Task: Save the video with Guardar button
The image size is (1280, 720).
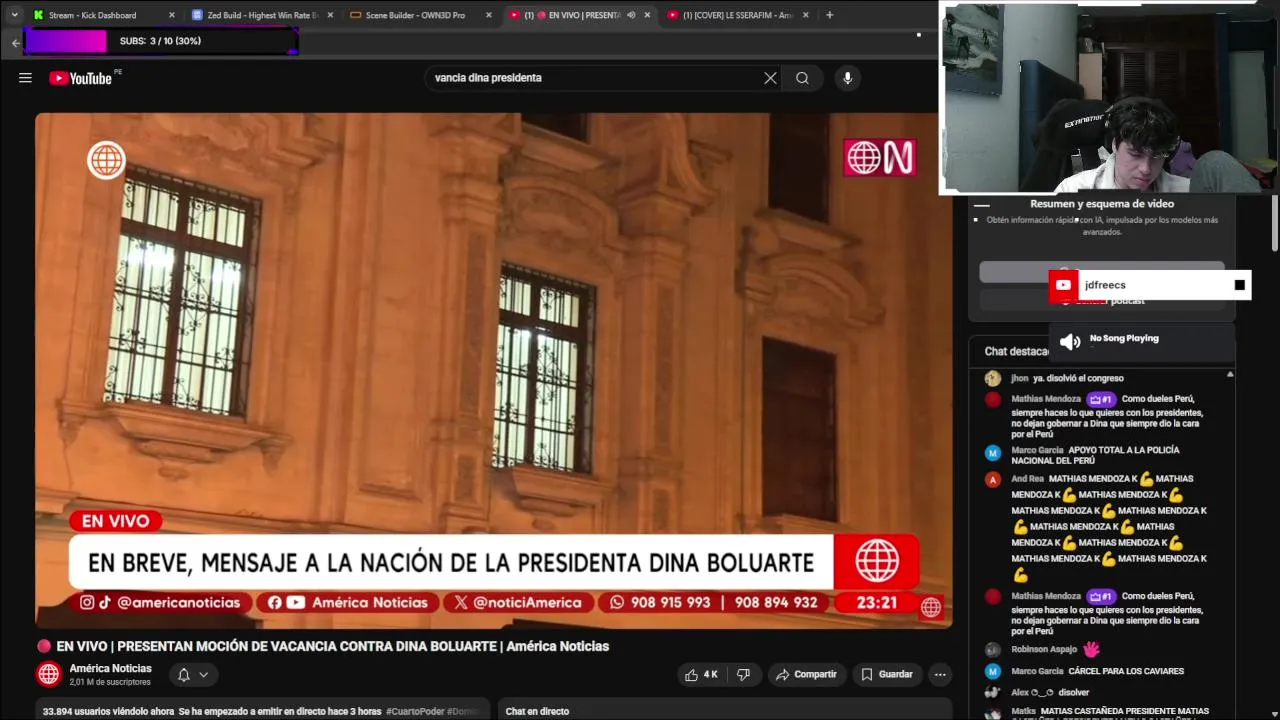Action: coord(887,674)
